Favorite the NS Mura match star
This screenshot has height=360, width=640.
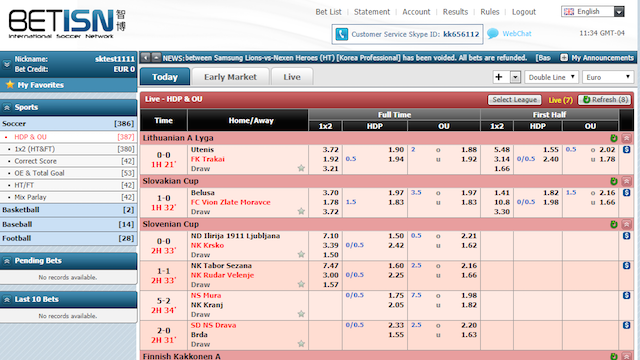tap(301, 313)
